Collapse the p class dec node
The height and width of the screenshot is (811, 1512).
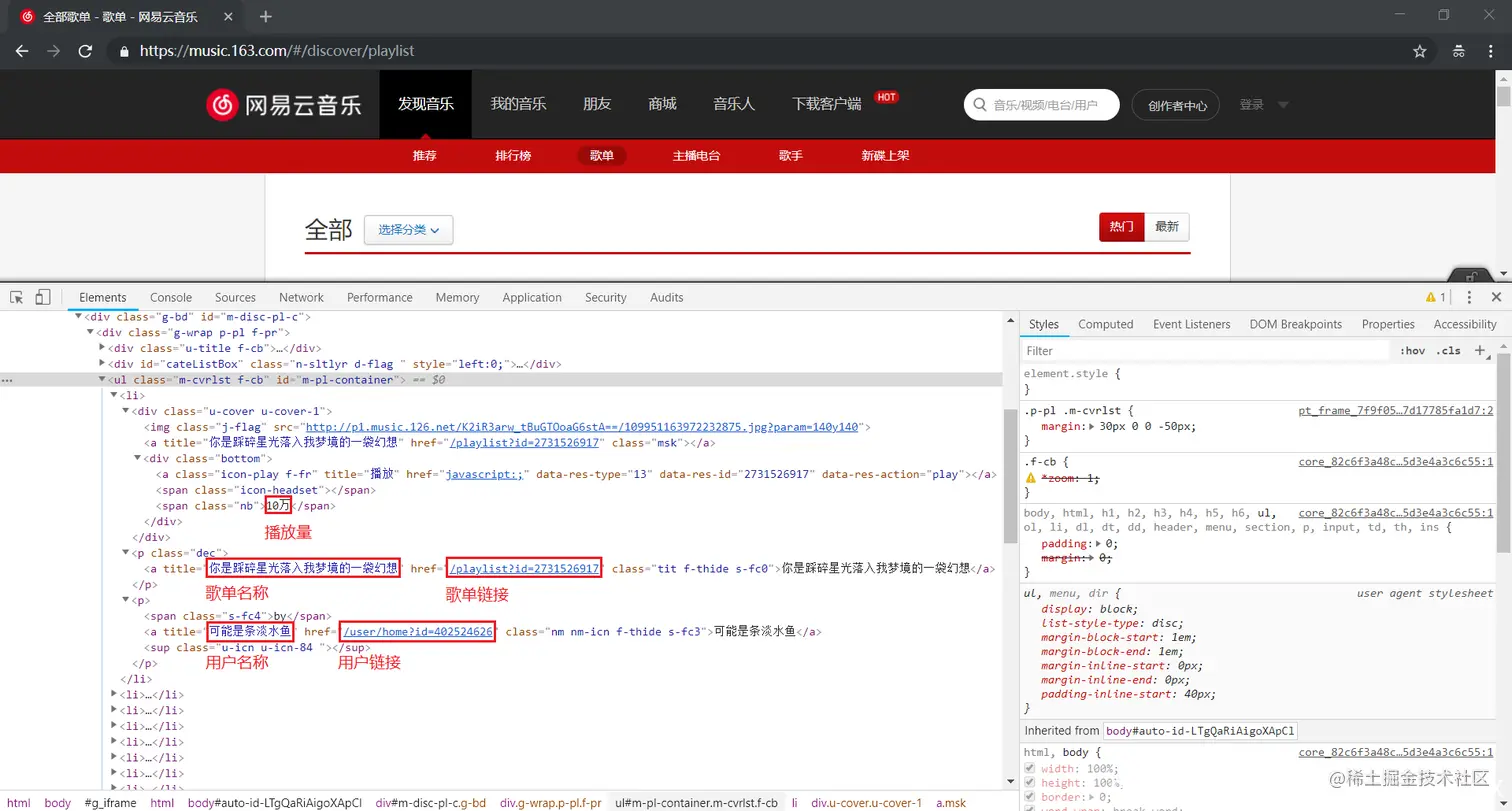point(126,553)
